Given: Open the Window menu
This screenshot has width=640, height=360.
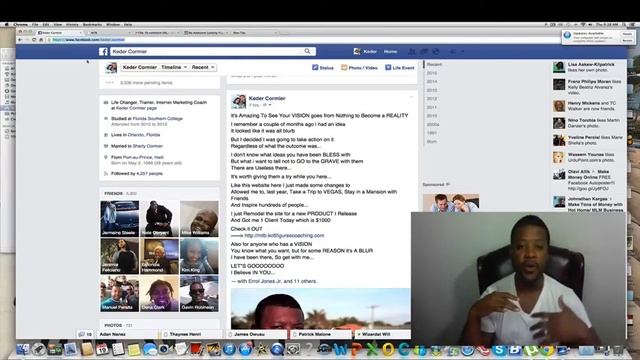Looking at the screenshot, I should (x=113, y=25).
